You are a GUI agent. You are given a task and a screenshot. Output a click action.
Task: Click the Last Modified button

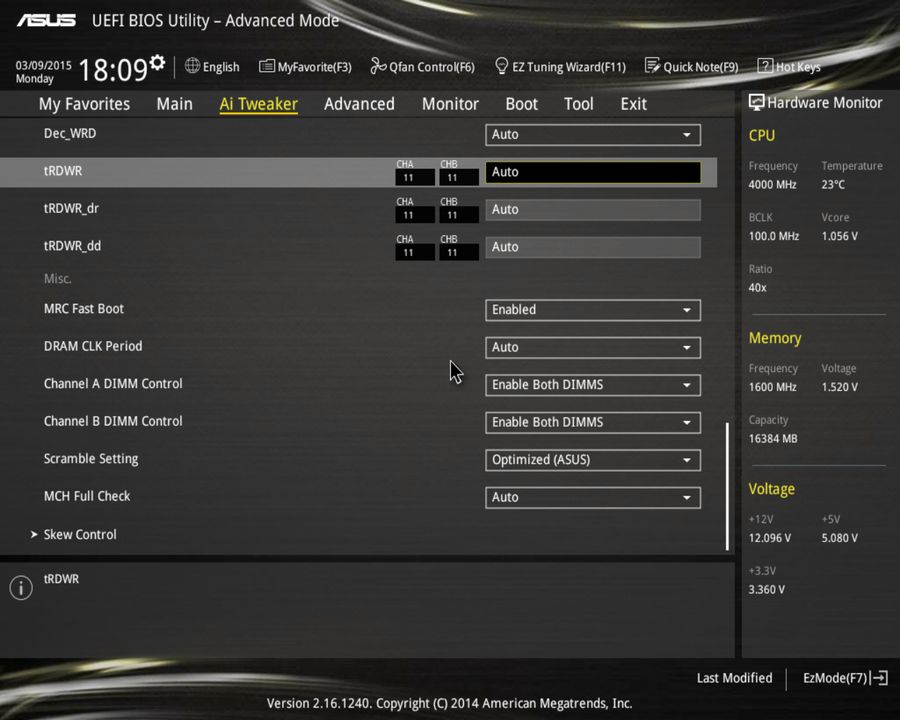click(x=734, y=677)
